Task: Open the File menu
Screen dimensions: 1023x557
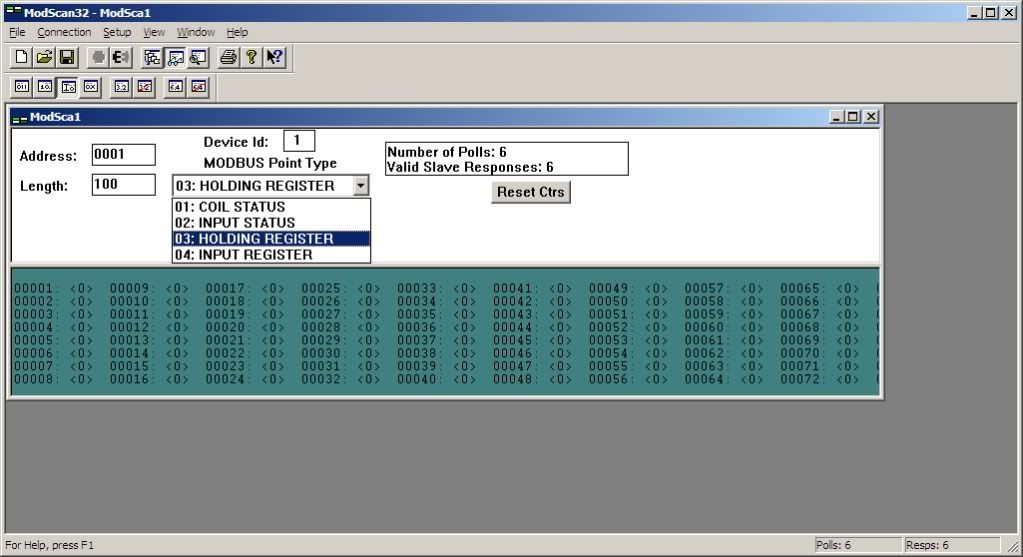Action: (x=17, y=32)
